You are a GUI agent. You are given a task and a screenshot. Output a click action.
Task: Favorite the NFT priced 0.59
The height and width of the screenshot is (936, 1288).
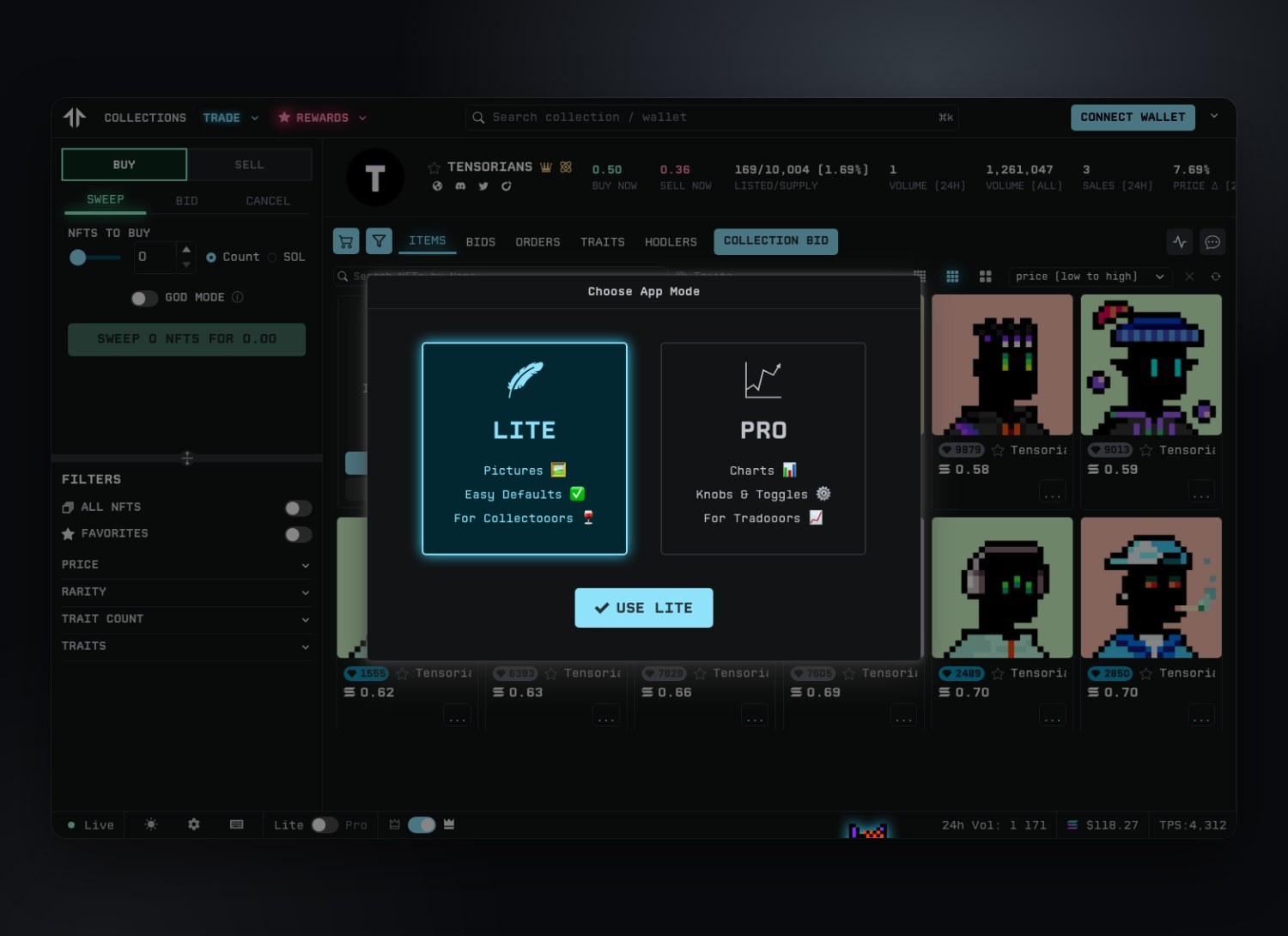[1146, 451]
